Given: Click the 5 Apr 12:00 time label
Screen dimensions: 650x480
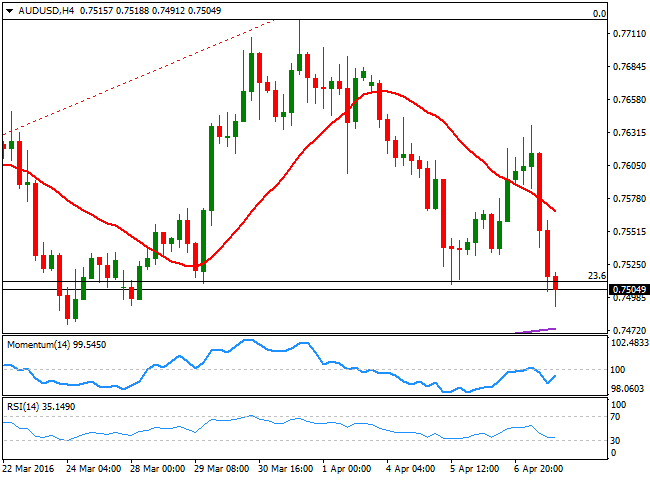Looking at the screenshot, I should point(475,469).
